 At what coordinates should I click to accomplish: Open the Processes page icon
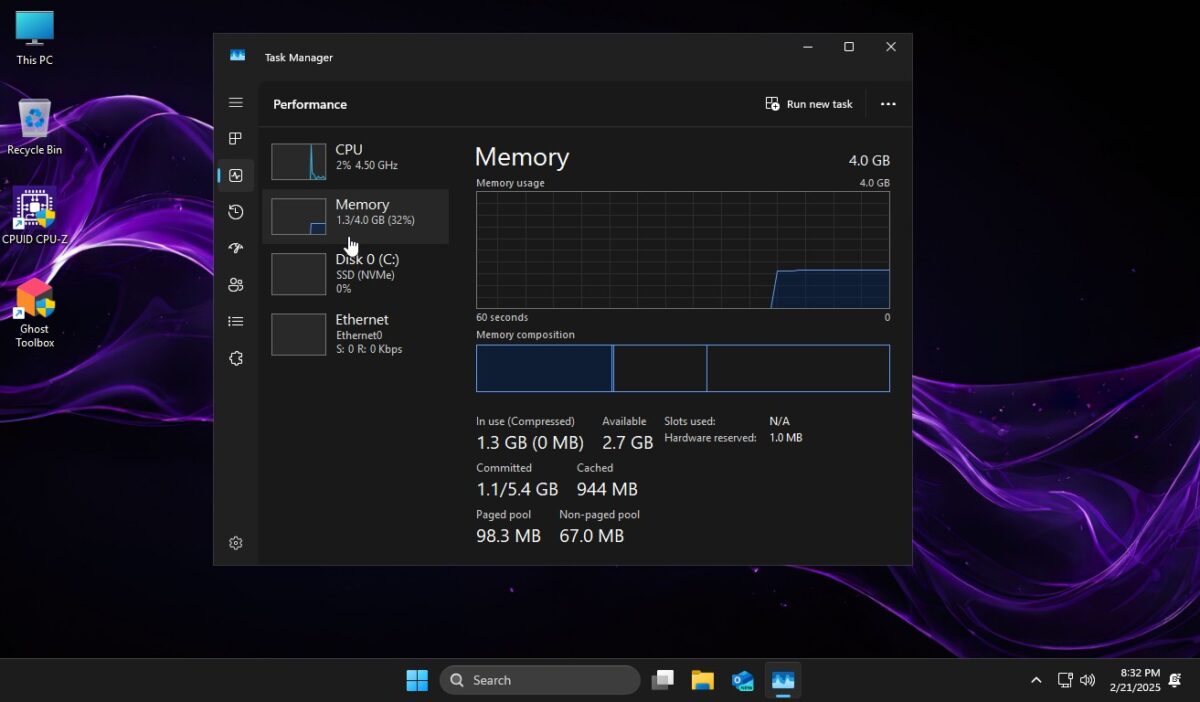[236, 138]
